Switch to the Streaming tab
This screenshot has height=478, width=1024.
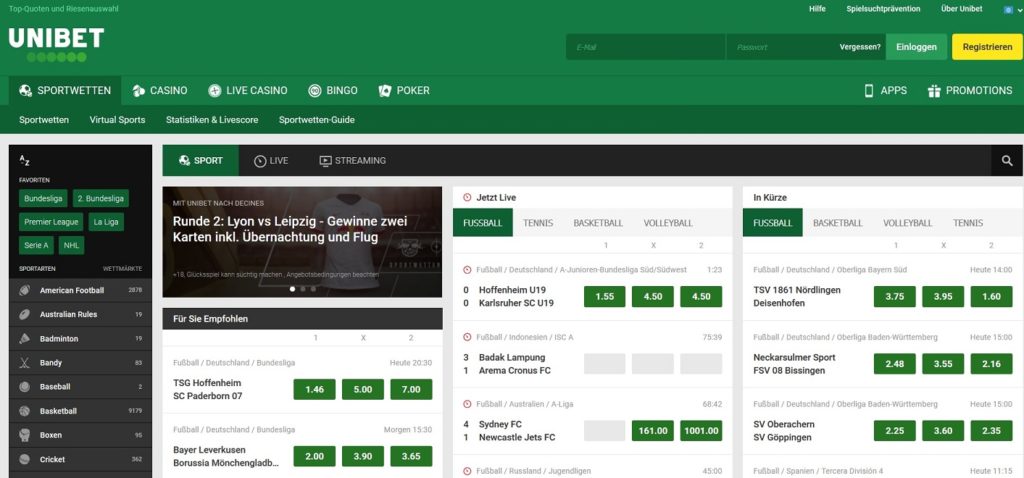[x=353, y=161]
